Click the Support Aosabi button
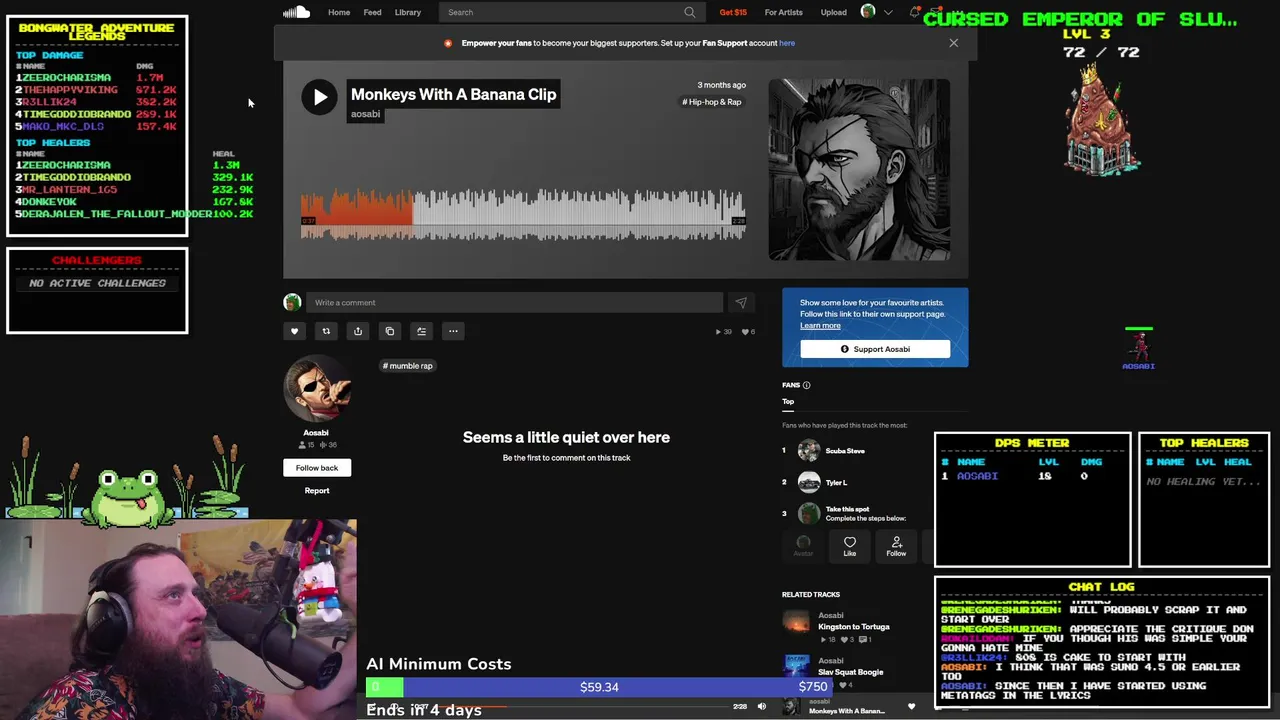 point(875,349)
